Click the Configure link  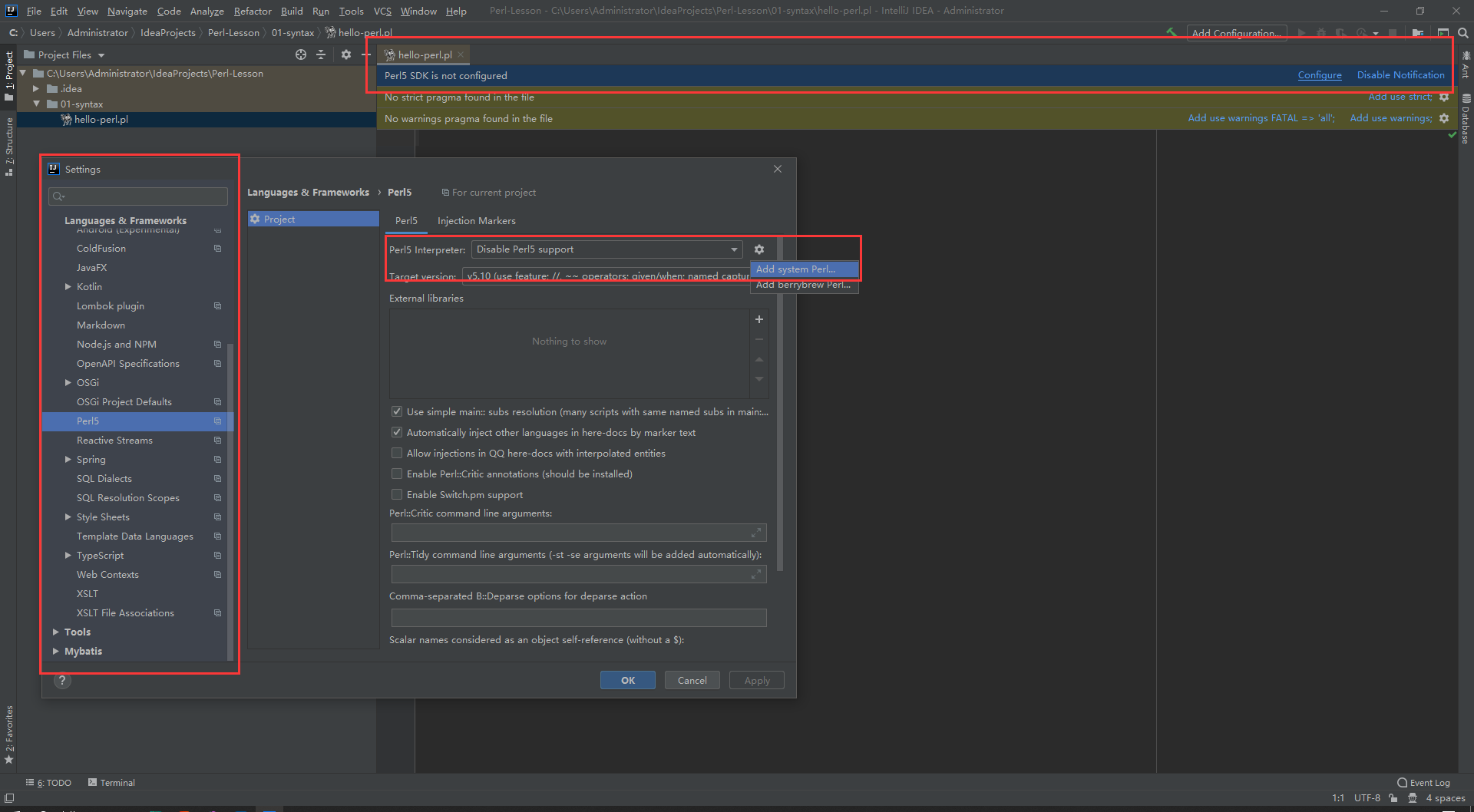coord(1319,75)
